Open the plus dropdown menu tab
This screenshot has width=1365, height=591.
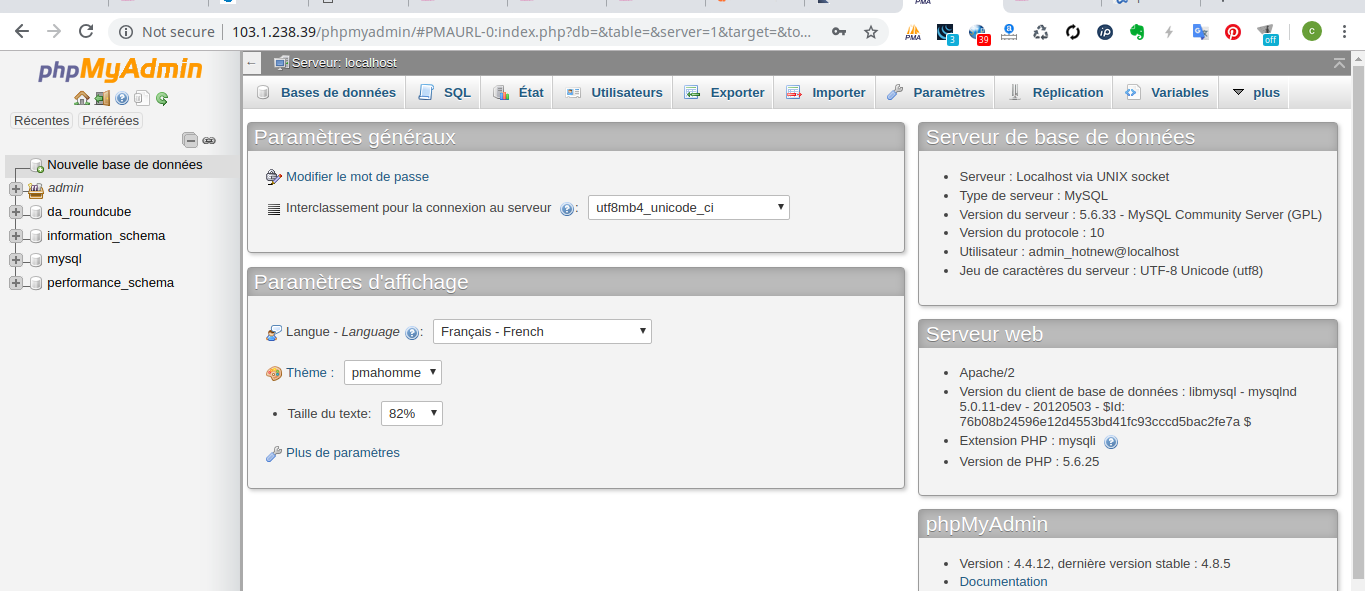pyautogui.click(x=1255, y=92)
